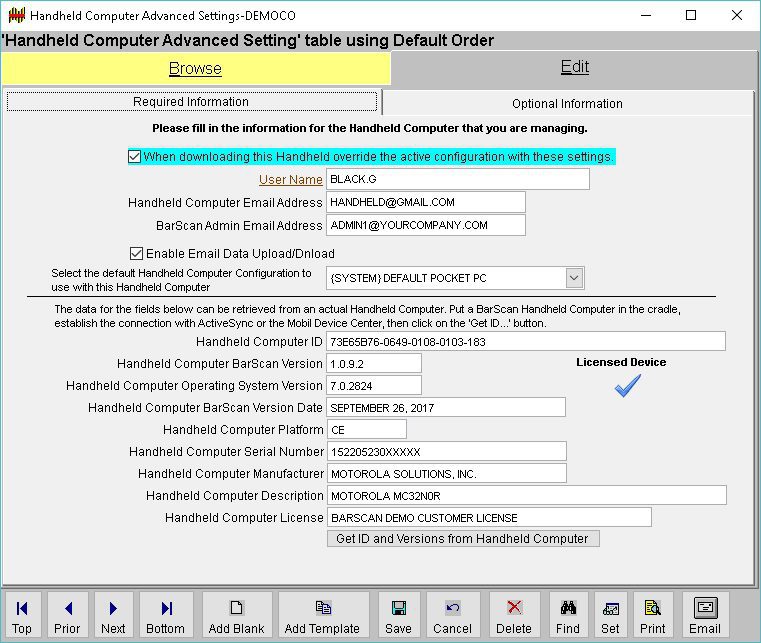Go to Prior record
The height and width of the screenshot is (643, 761).
point(68,615)
